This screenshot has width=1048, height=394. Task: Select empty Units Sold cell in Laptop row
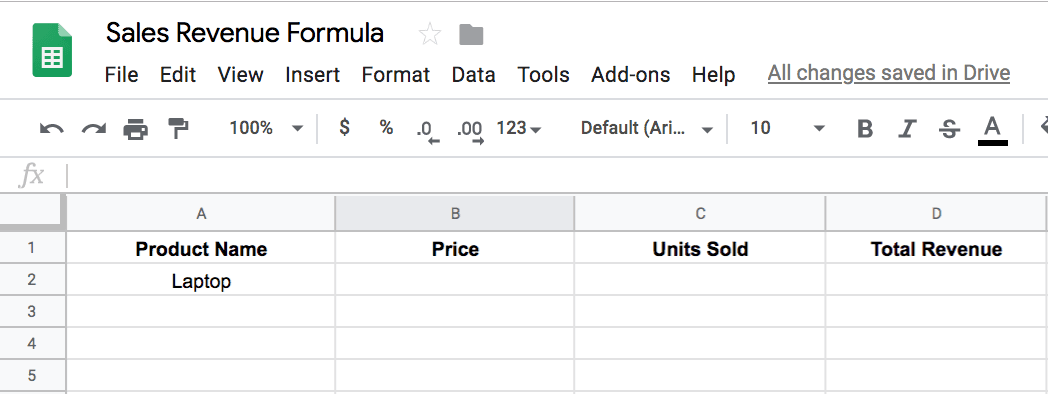click(700, 280)
